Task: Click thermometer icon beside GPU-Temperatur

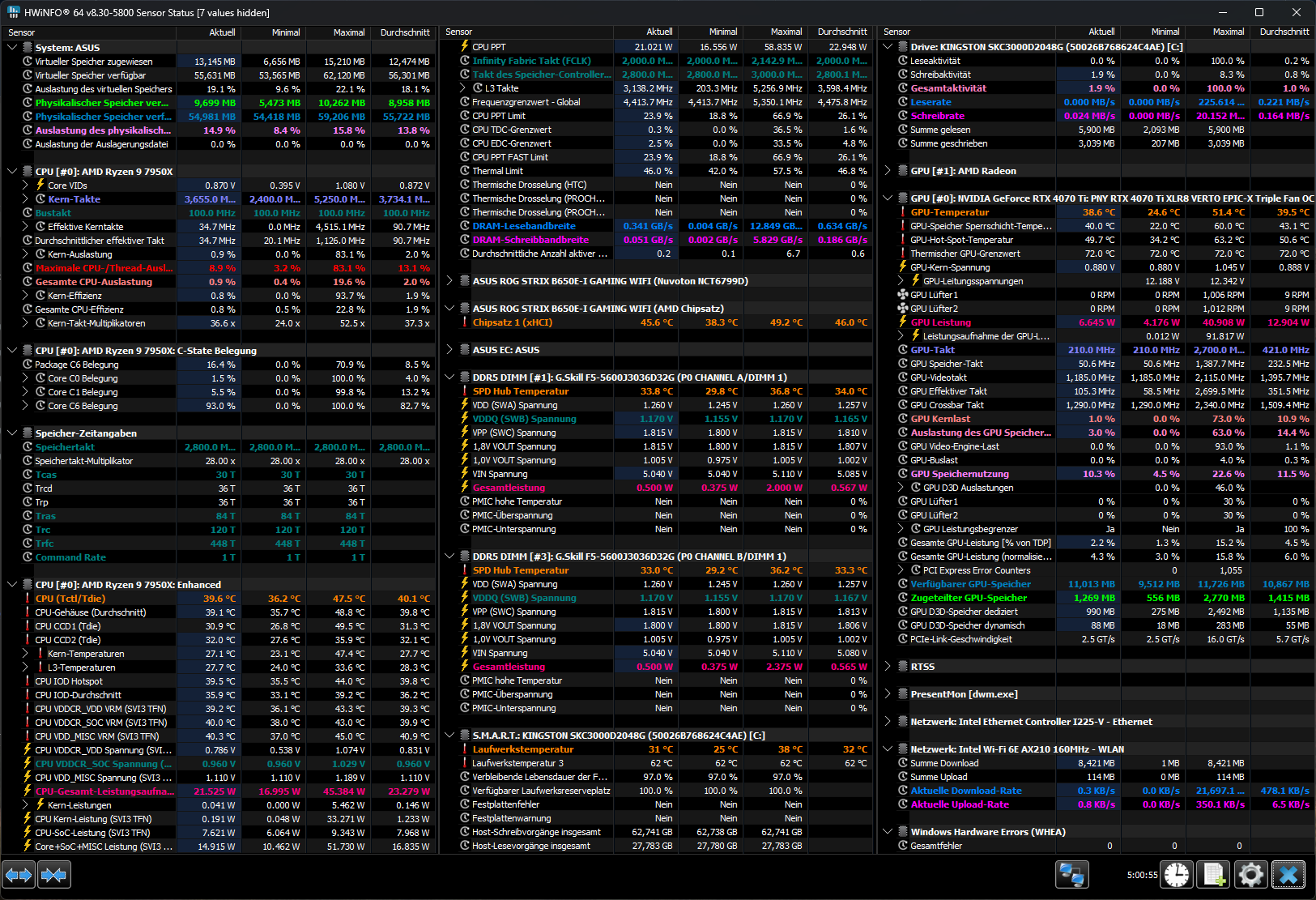Action: [x=903, y=212]
